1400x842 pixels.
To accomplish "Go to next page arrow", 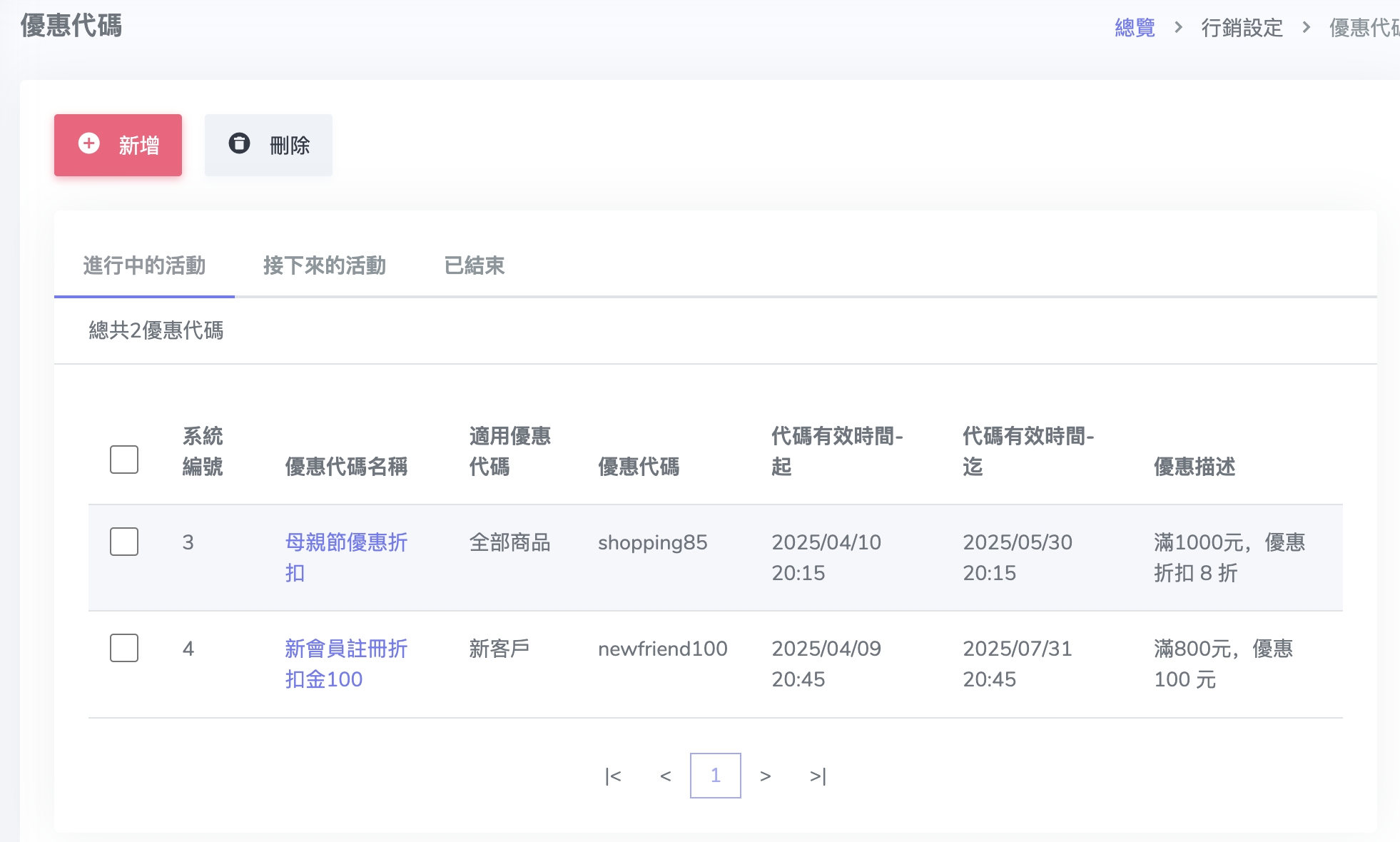I will click(x=766, y=776).
